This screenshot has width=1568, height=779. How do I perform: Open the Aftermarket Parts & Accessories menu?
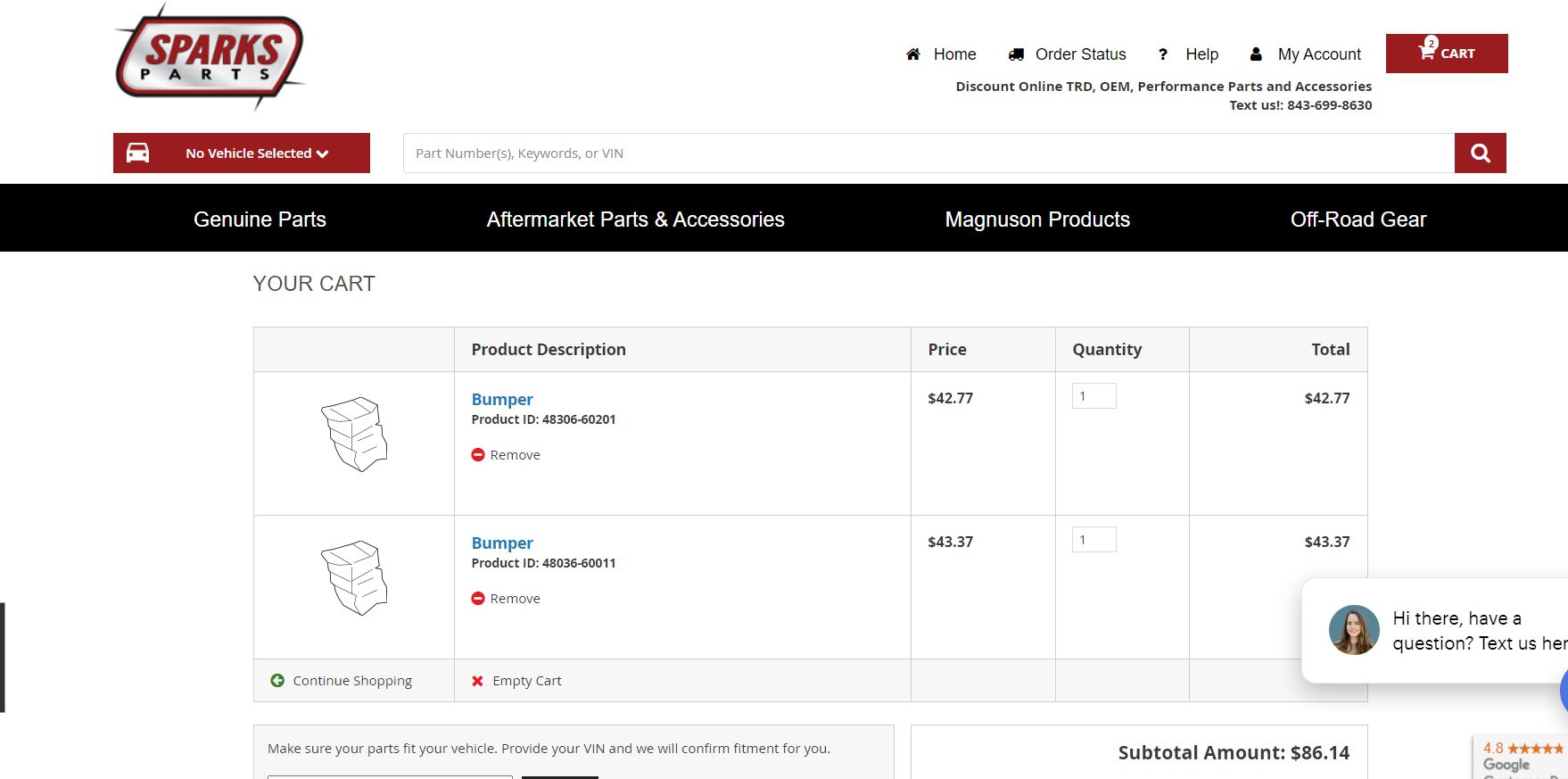tap(635, 220)
